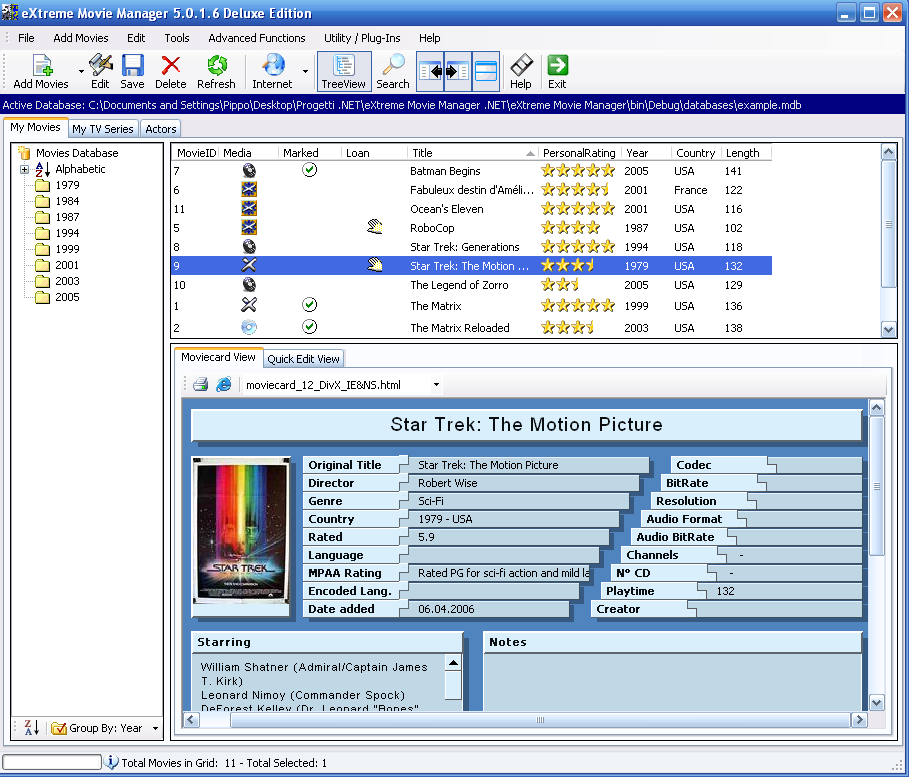Open the Add Movies dropdown arrow
The image size is (909, 777).
tap(81, 71)
